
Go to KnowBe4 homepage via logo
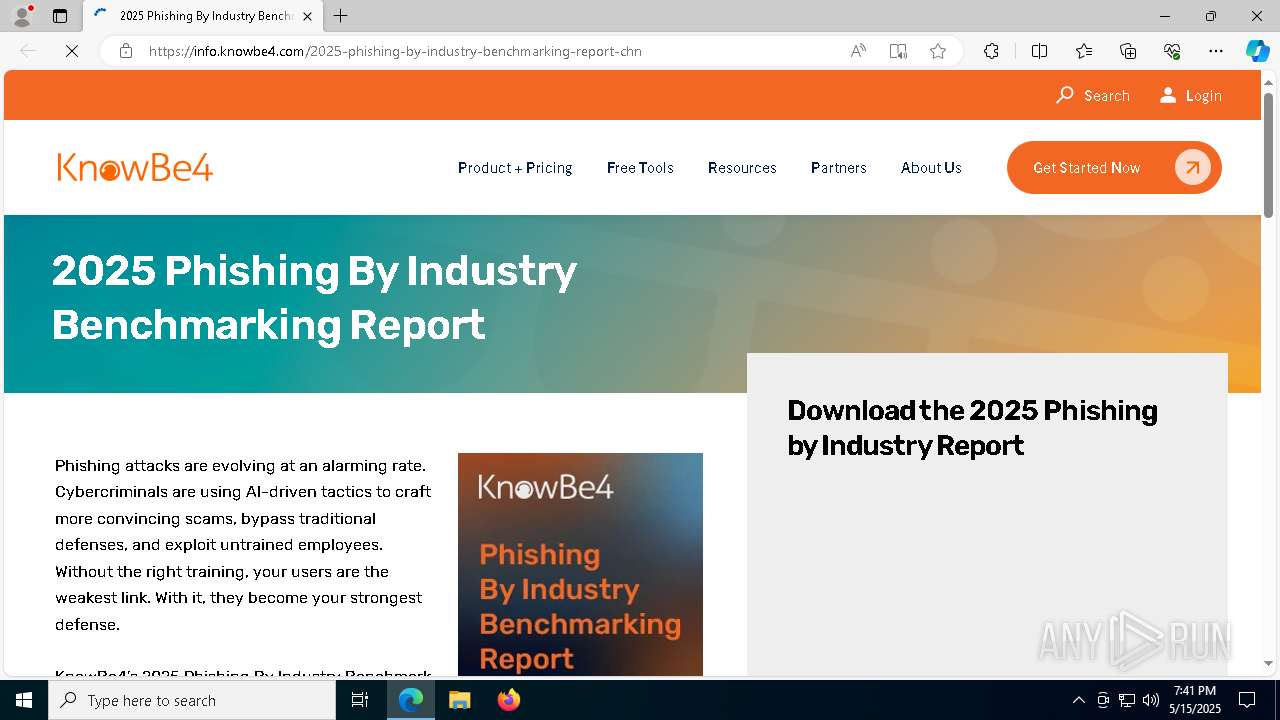135,167
